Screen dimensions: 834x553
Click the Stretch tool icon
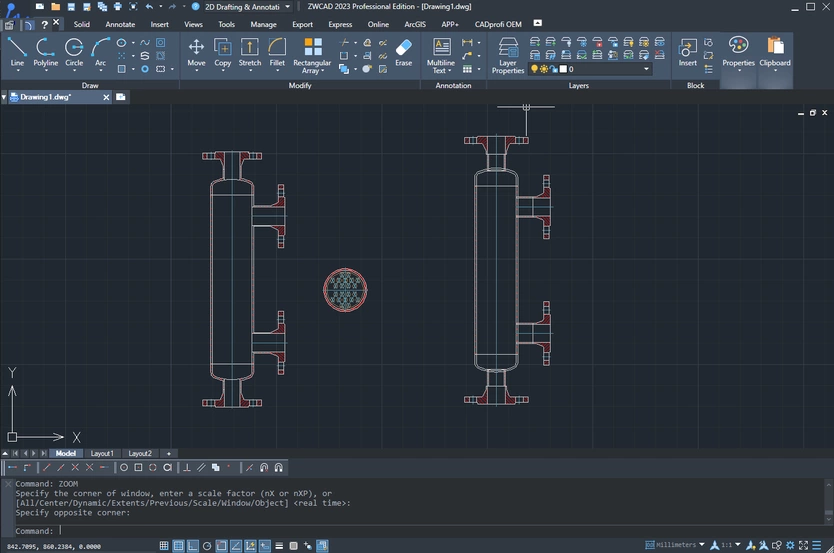249,53
